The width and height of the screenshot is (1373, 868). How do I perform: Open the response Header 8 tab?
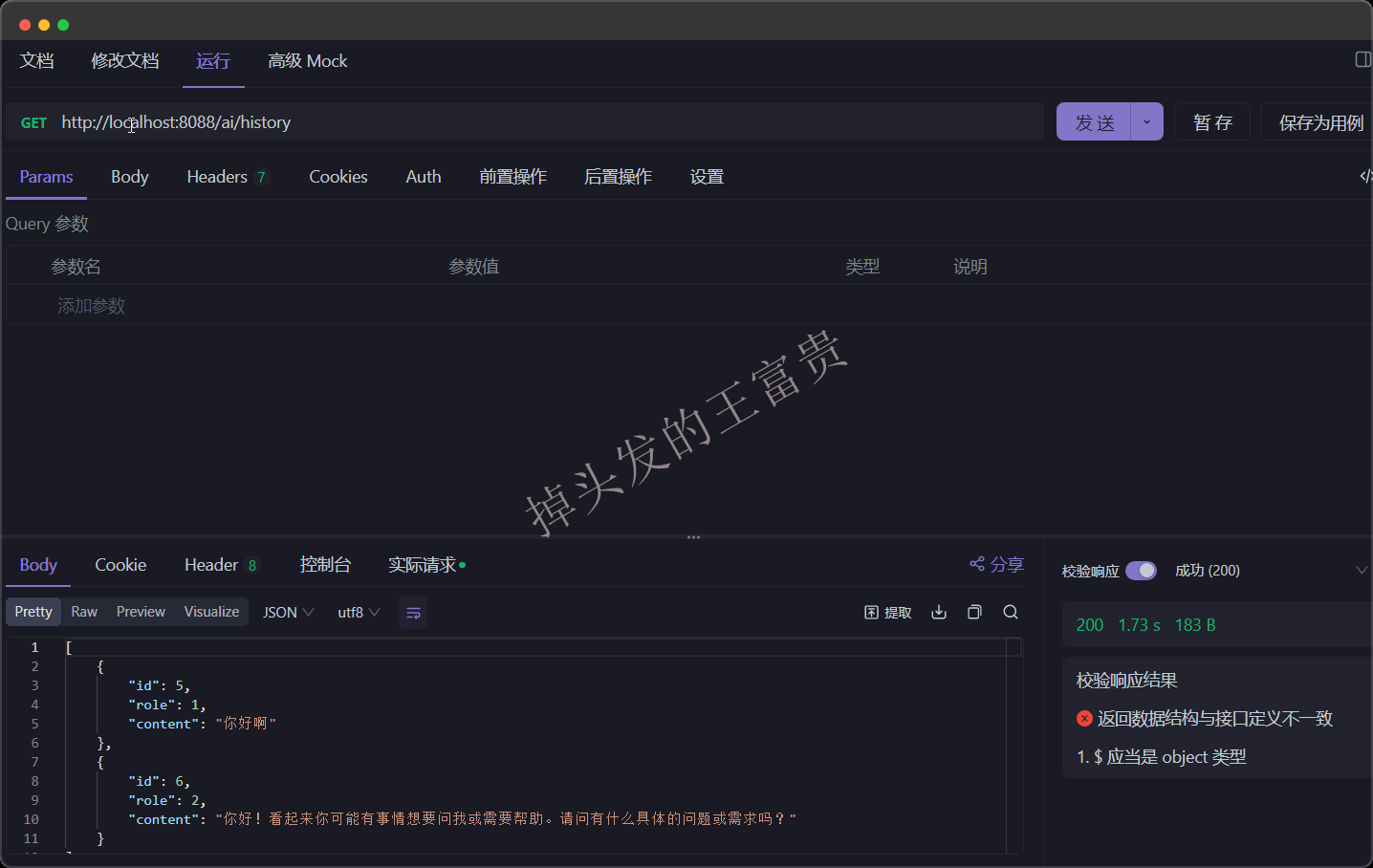pos(222,565)
